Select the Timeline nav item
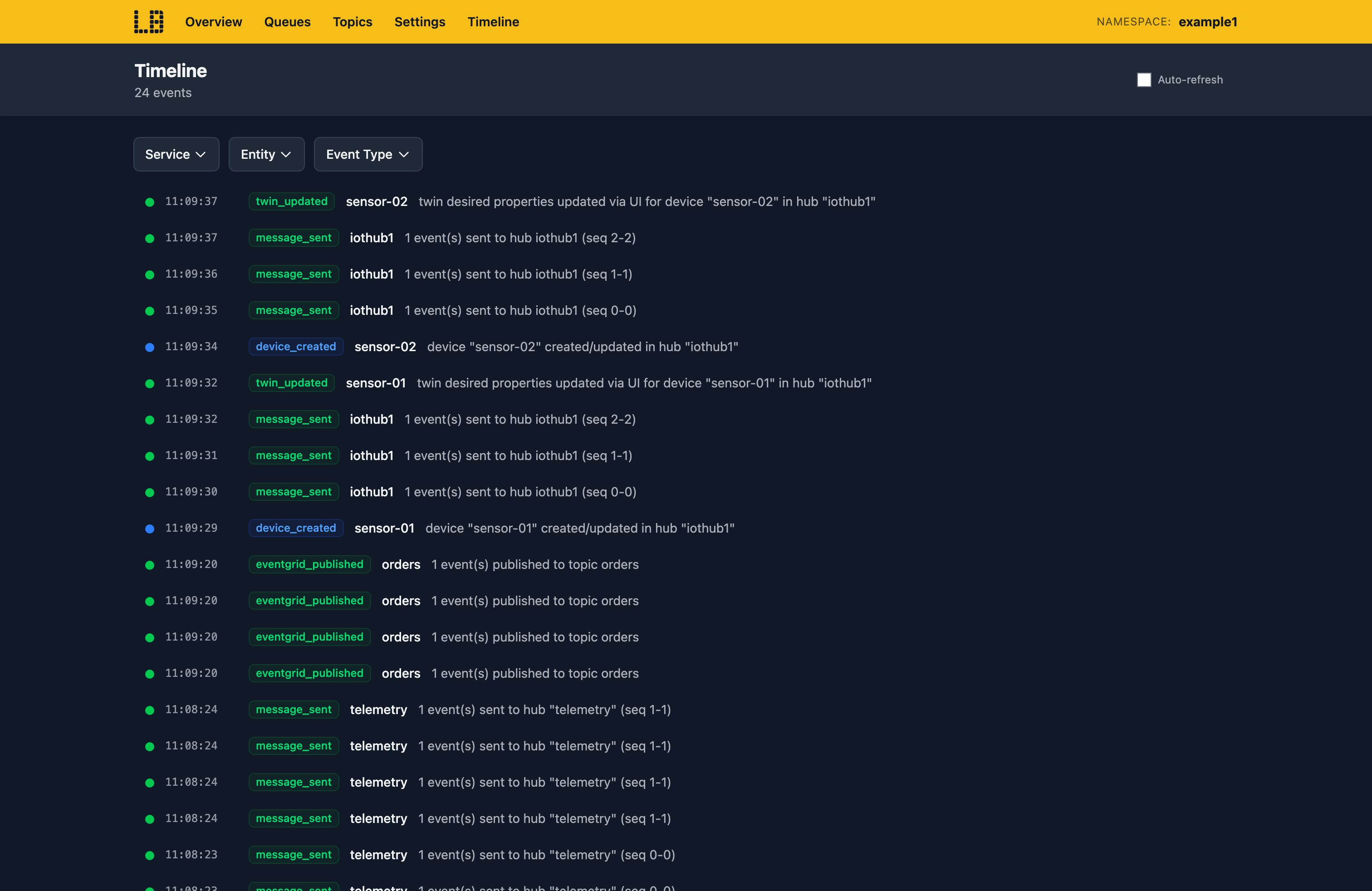This screenshot has width=1372, height=891. [493, 22]
